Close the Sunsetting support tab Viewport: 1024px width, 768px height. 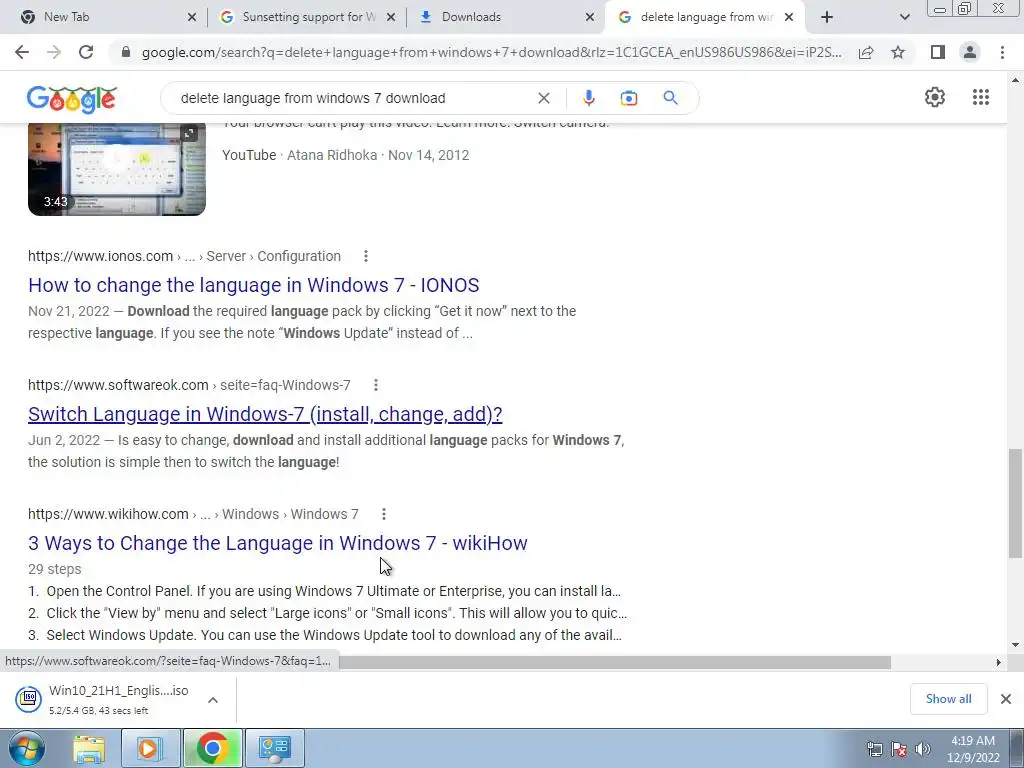(x=391, y=17)
